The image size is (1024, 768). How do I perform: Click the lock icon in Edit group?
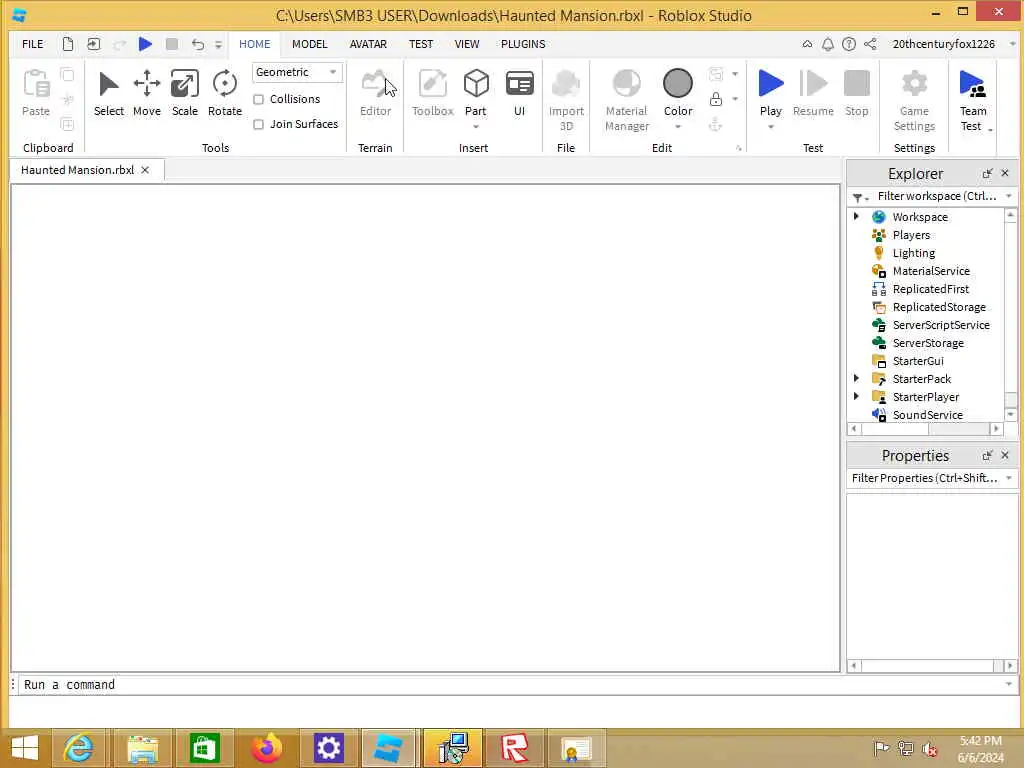coord(716,99)
